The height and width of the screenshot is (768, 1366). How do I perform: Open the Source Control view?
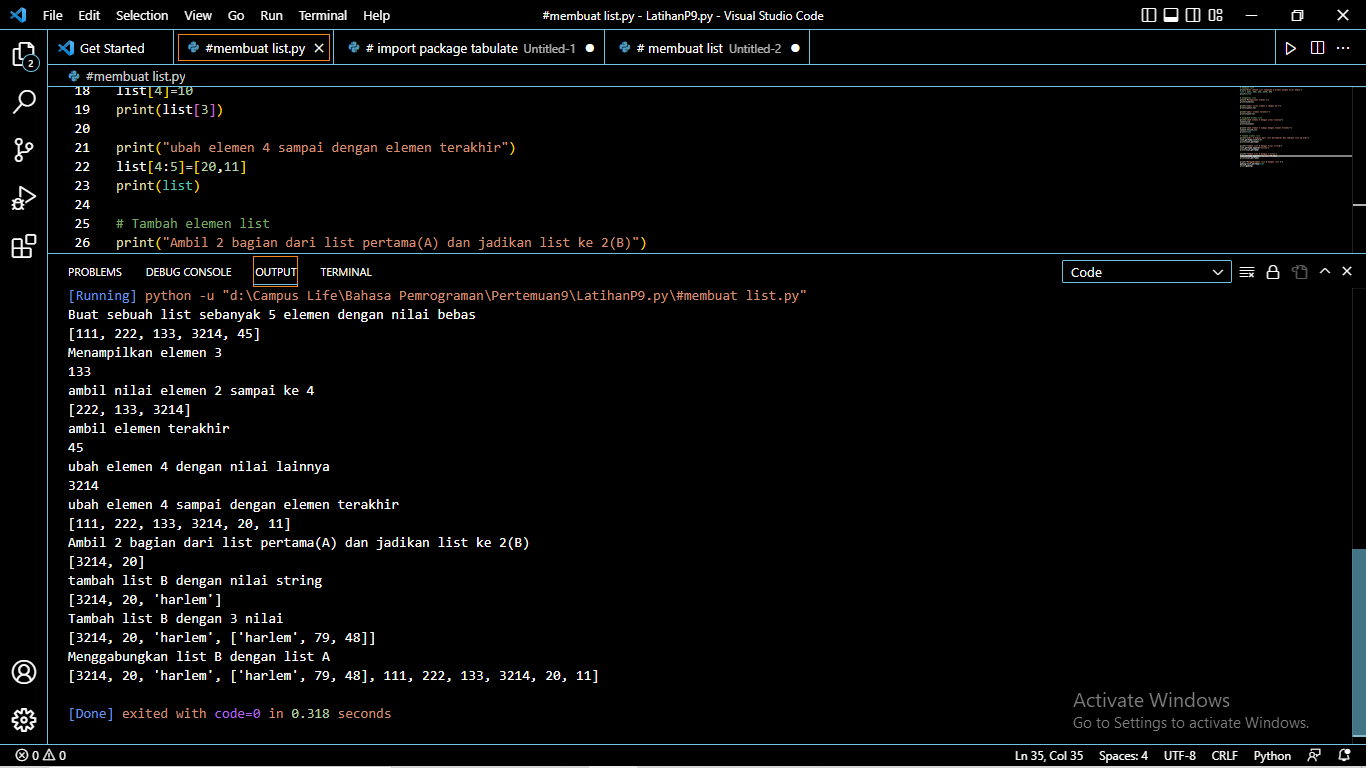[x=24, y=150]
